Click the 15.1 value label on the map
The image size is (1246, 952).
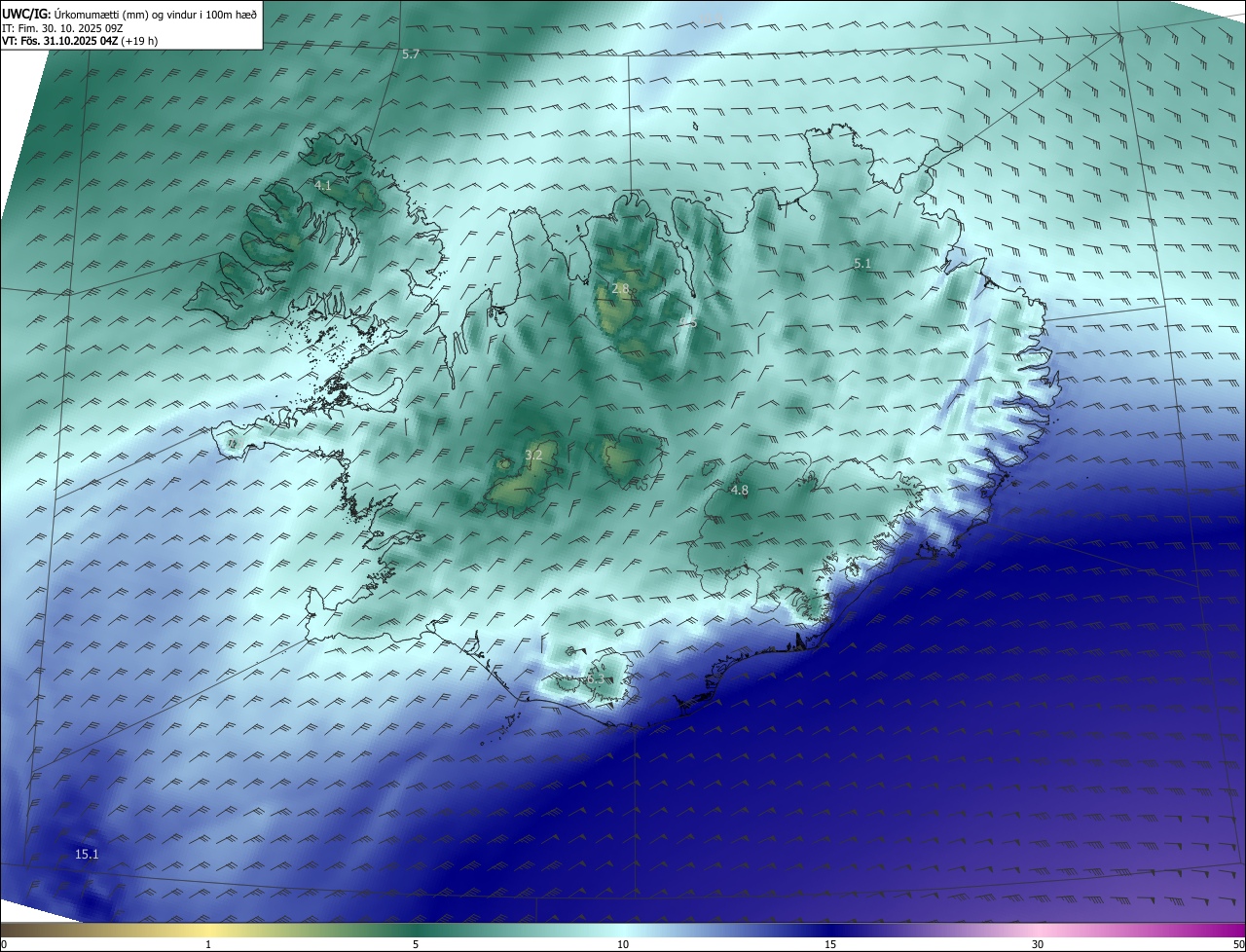point(87,855)
